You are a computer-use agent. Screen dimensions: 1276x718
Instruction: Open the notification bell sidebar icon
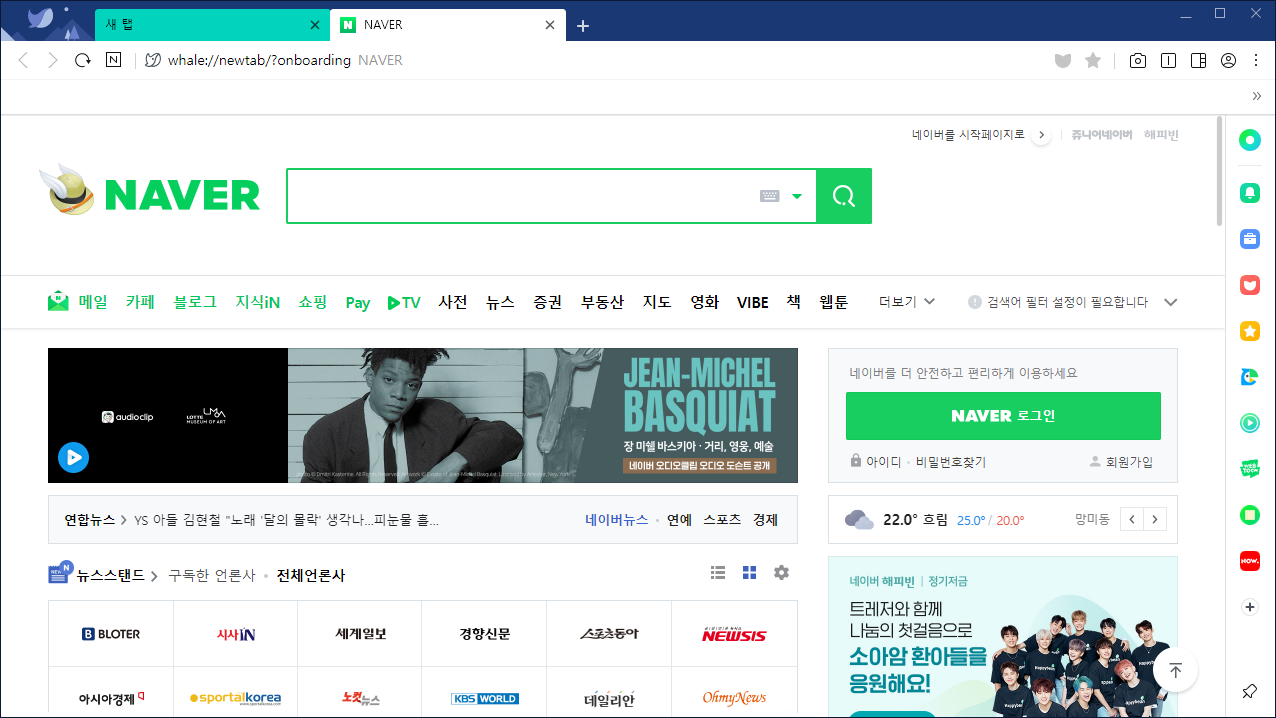pyautogui.click(x=1250, y=193)
